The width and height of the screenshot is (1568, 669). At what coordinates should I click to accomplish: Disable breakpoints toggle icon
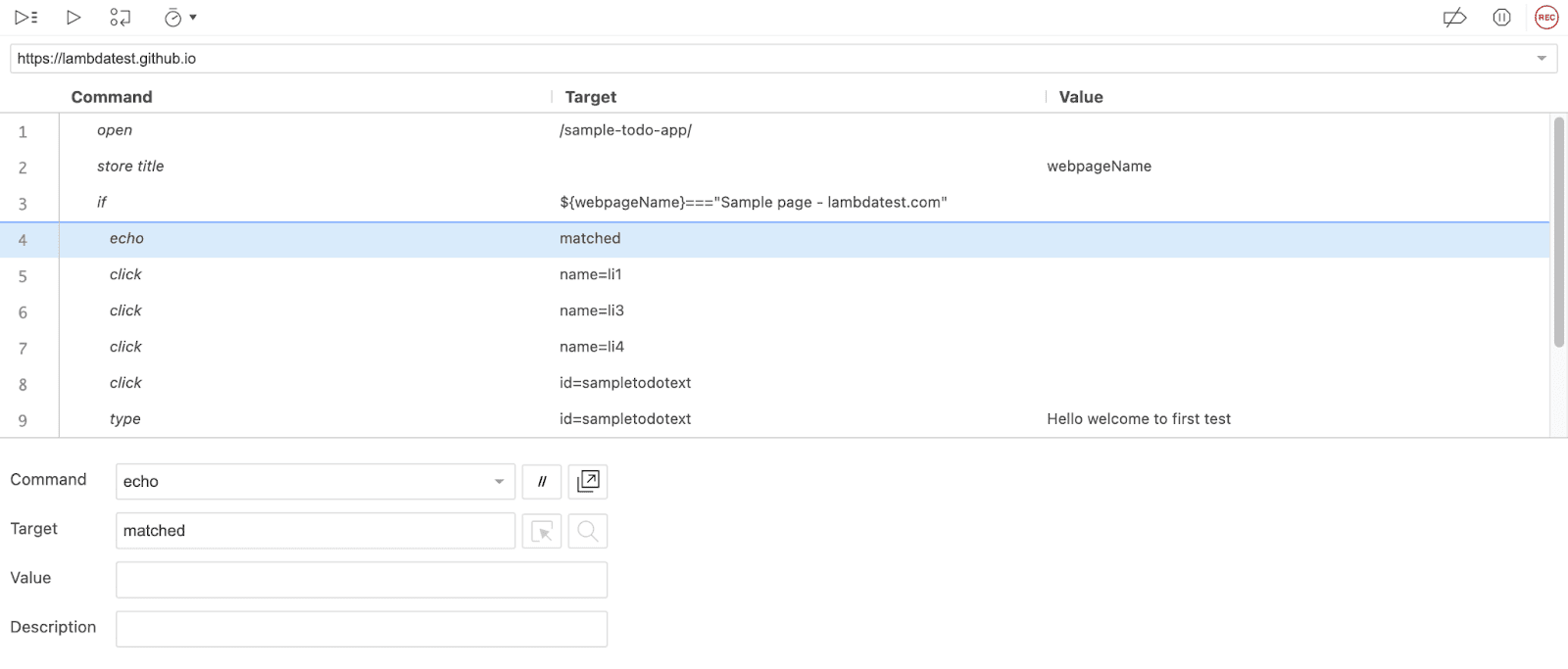point(1455,17)
